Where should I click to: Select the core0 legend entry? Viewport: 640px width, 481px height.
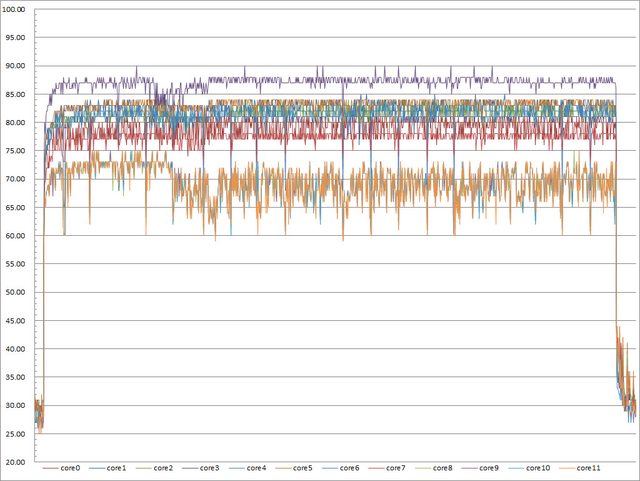70,468
